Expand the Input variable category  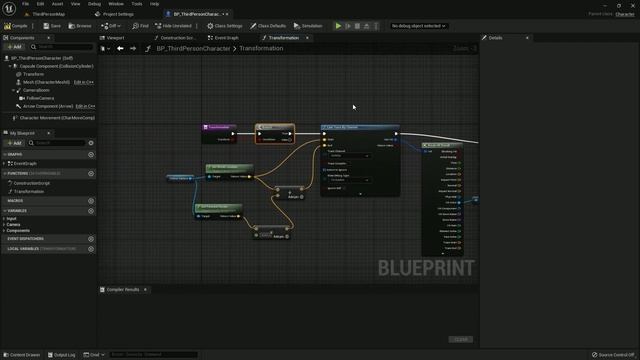click(x=4, y=219)
